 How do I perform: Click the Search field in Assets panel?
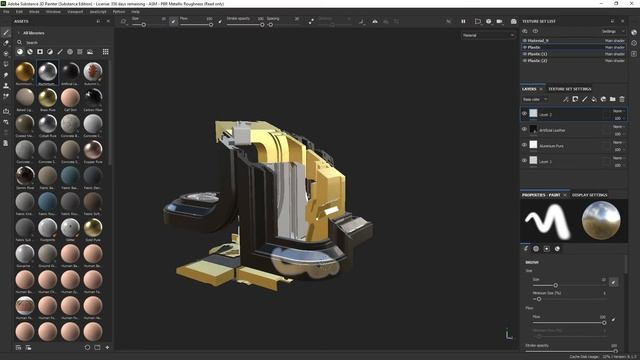pos(63,42)
